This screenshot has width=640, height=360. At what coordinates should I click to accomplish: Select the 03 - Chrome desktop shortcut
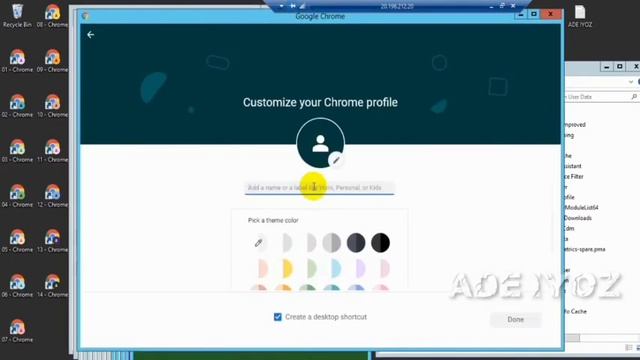pos(17,151)
